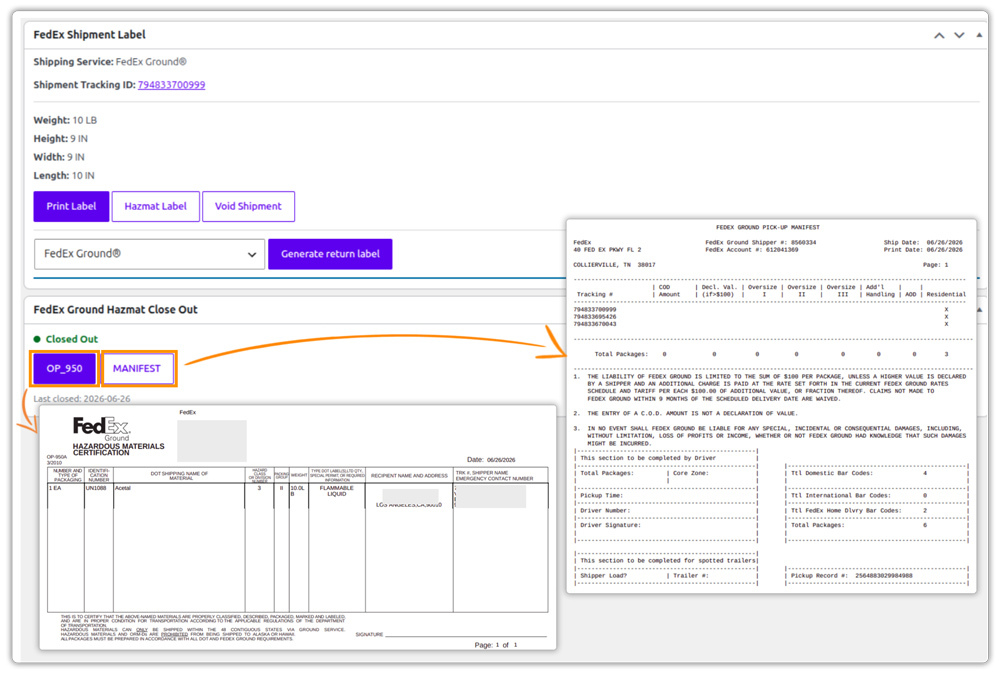Click Void Shipment button
Screen dimensions: 1000x675
click(x=248, y=207)
